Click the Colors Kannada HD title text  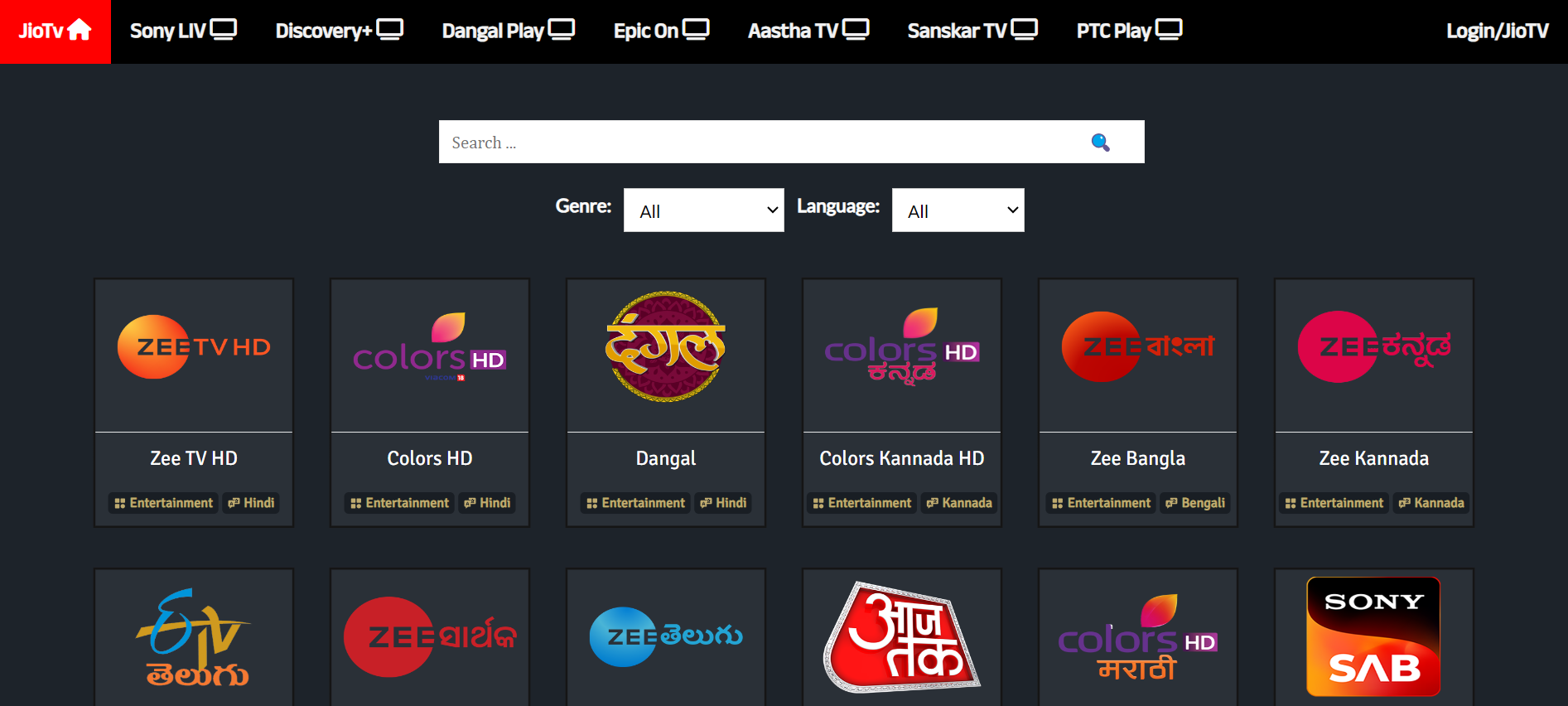902,458
